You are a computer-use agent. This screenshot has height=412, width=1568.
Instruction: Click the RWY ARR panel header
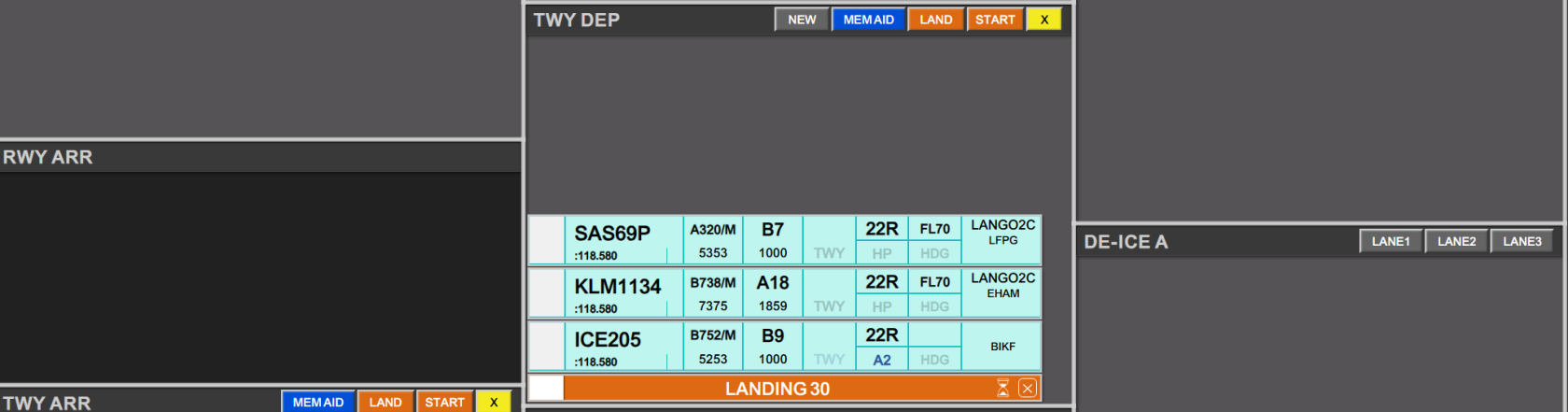[x=260, y=157]
